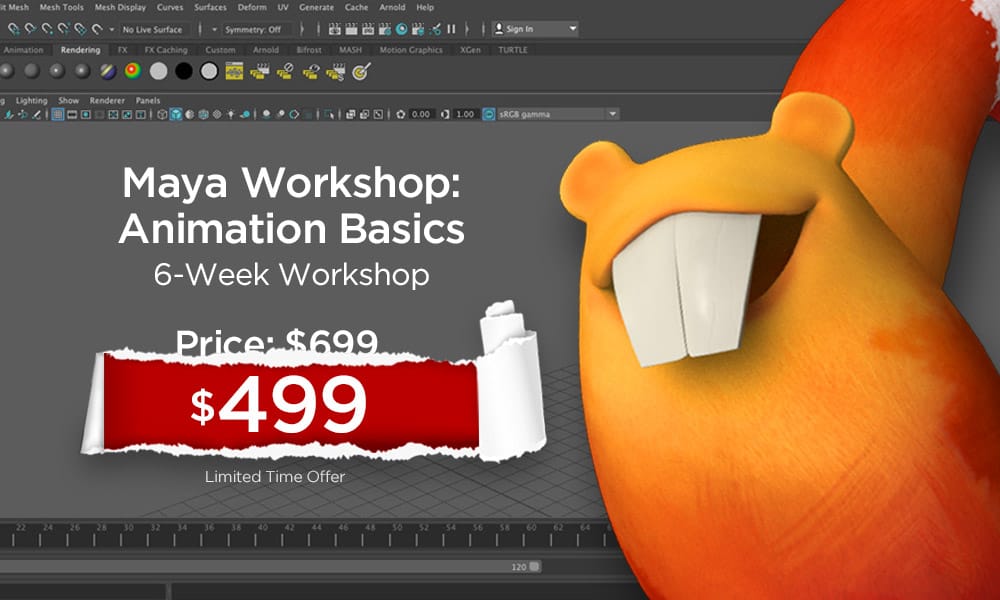Enable Snap to grids in status line

pyautogui.click(x=13, y=29)
